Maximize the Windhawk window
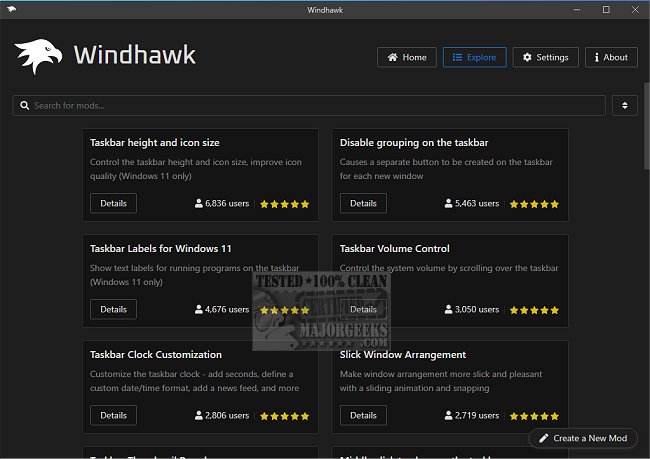 pyautogui.click(x=605, y=10)
